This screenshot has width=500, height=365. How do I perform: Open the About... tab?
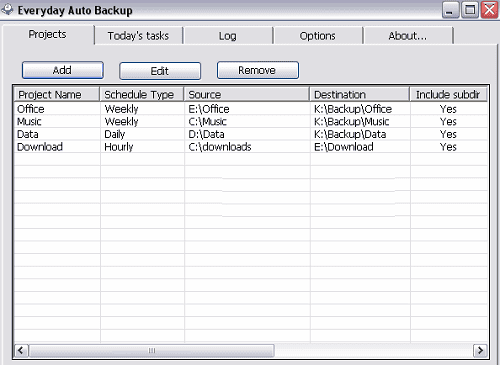[408, 36]
